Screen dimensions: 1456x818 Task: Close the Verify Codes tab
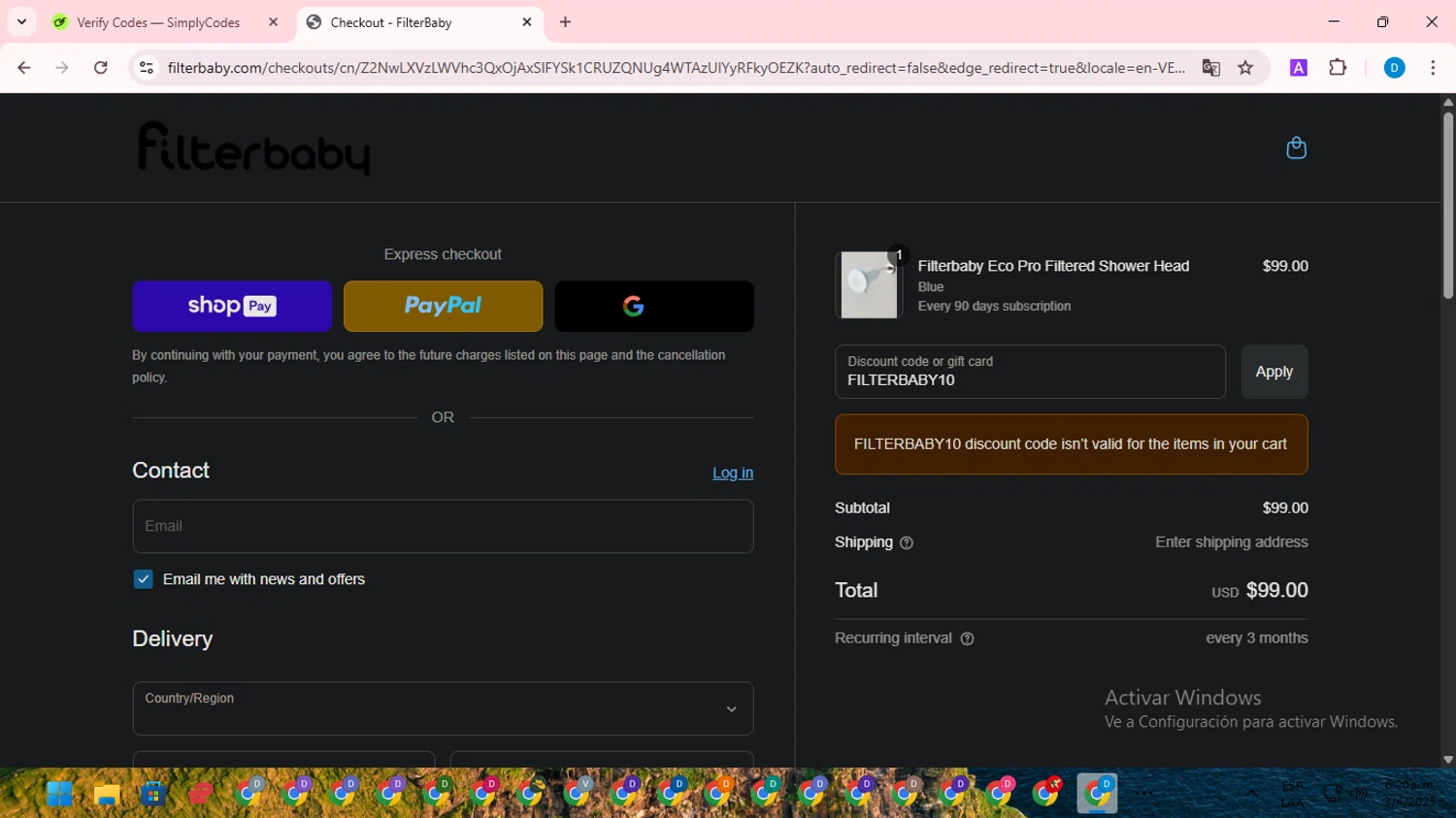(x=273, y=22)
